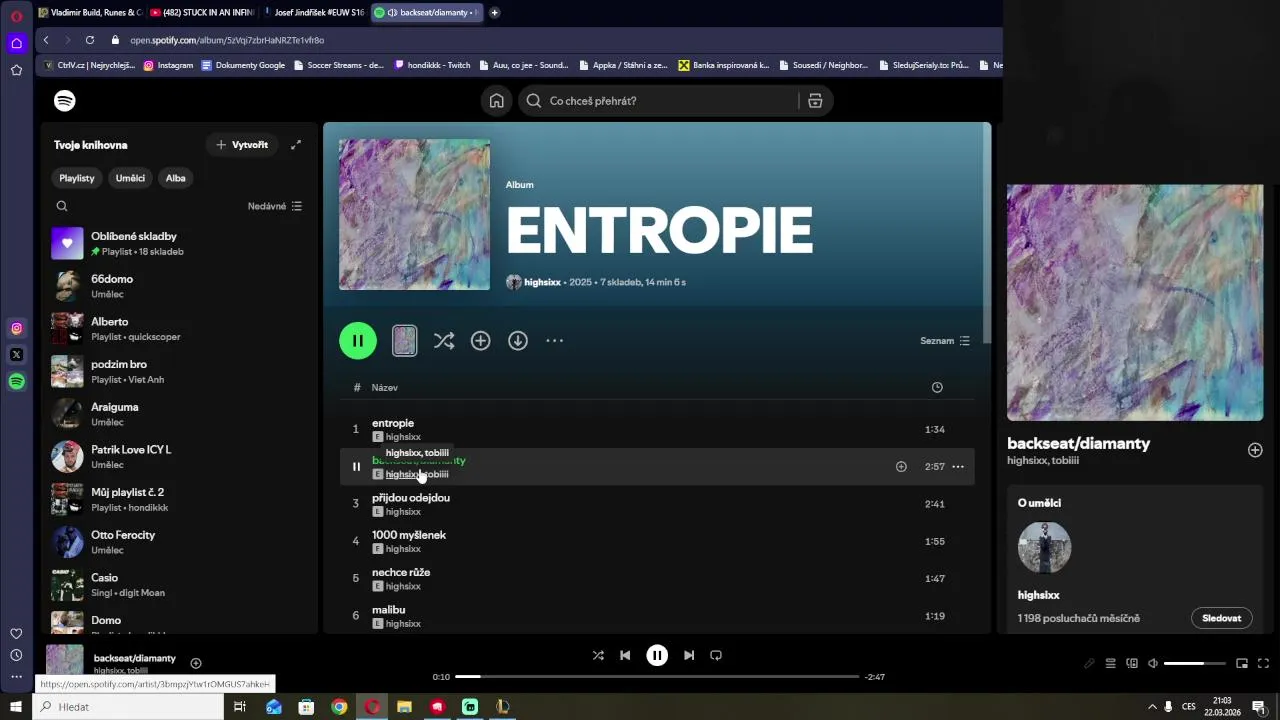Open Casio single by digit Moan
Screen dimensions: 1280x720
pyautogui.click(x=179, y=585)
